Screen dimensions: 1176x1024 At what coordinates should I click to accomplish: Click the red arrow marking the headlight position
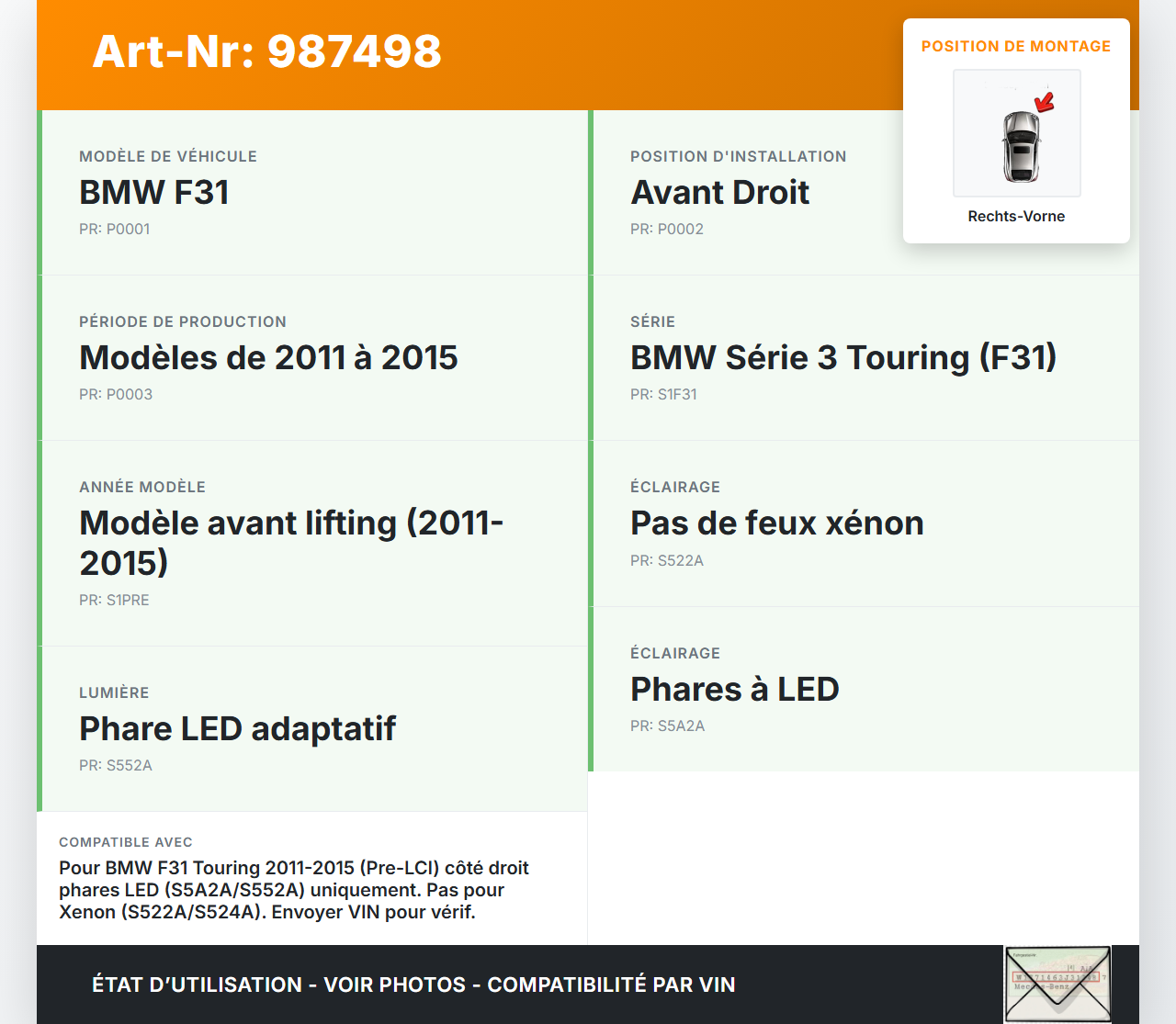[1046, 101]
